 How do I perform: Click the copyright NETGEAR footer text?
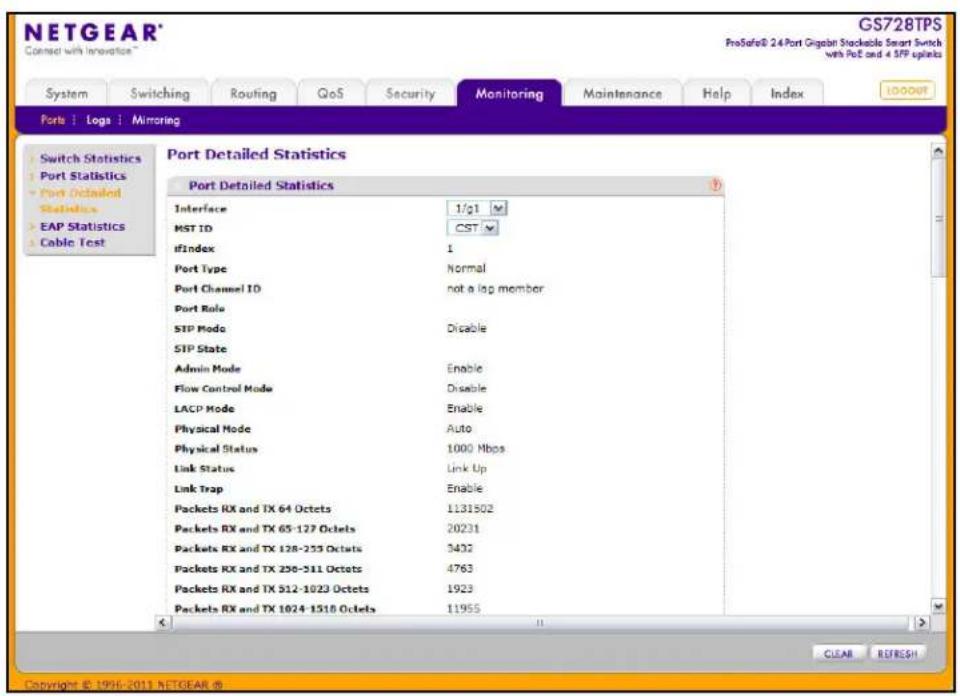[x=124, y=684]
